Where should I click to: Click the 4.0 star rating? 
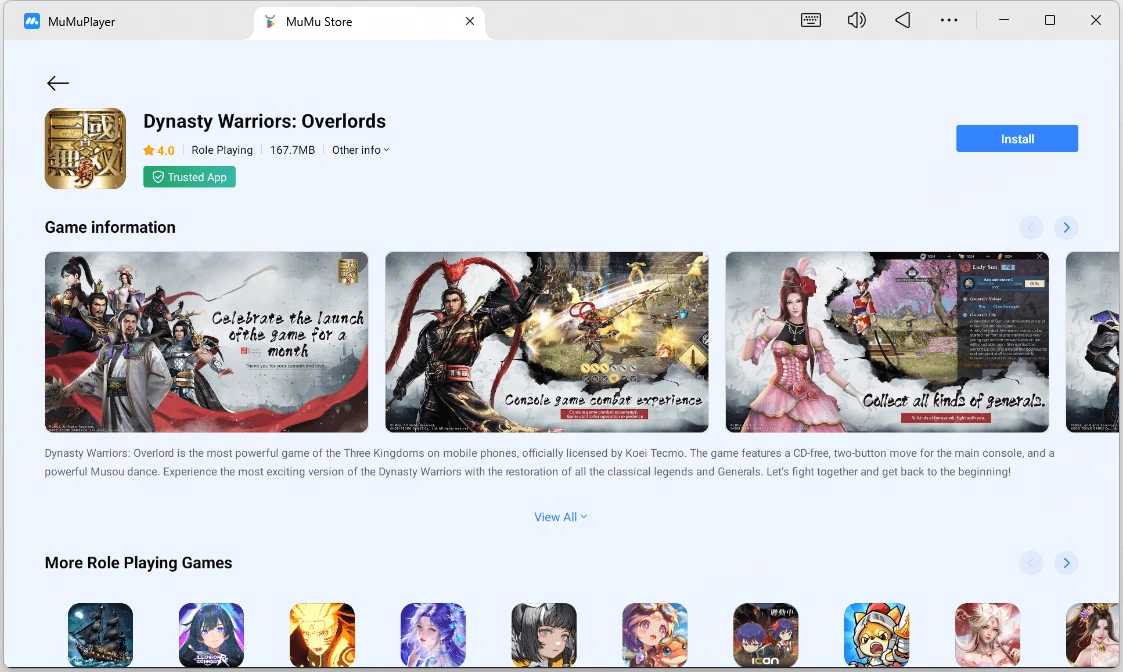click(x=158, y=150)
